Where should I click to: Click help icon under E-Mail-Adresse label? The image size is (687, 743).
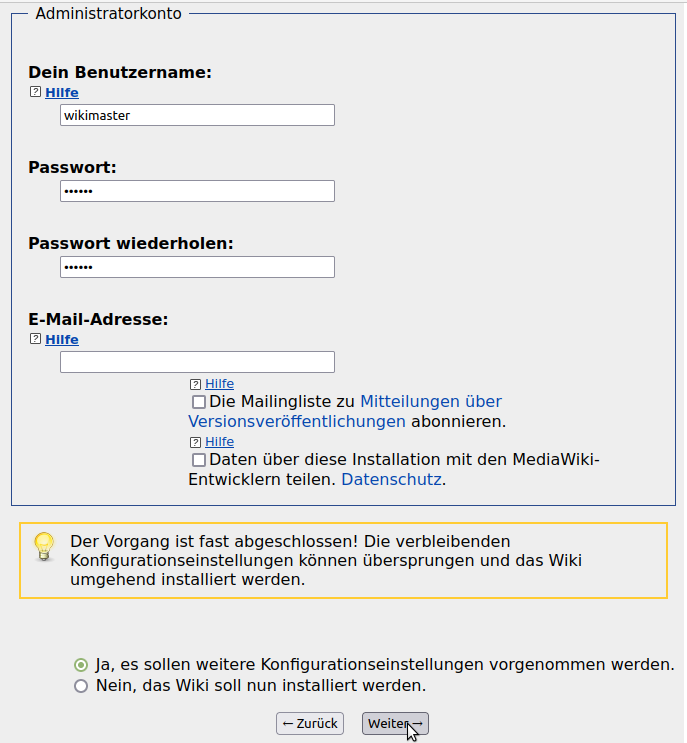click(x=35, y=339)
